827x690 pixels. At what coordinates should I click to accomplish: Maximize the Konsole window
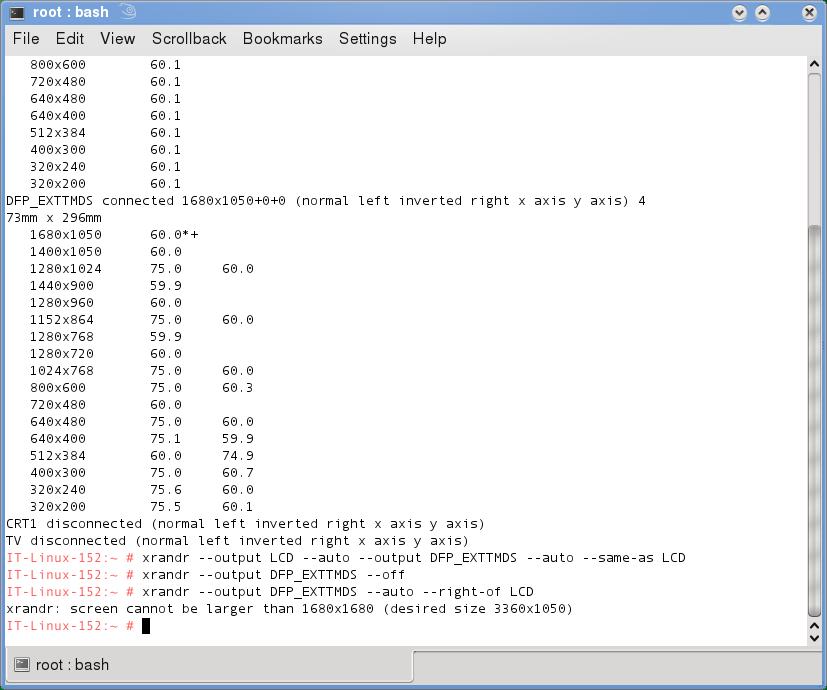(764, 13)
